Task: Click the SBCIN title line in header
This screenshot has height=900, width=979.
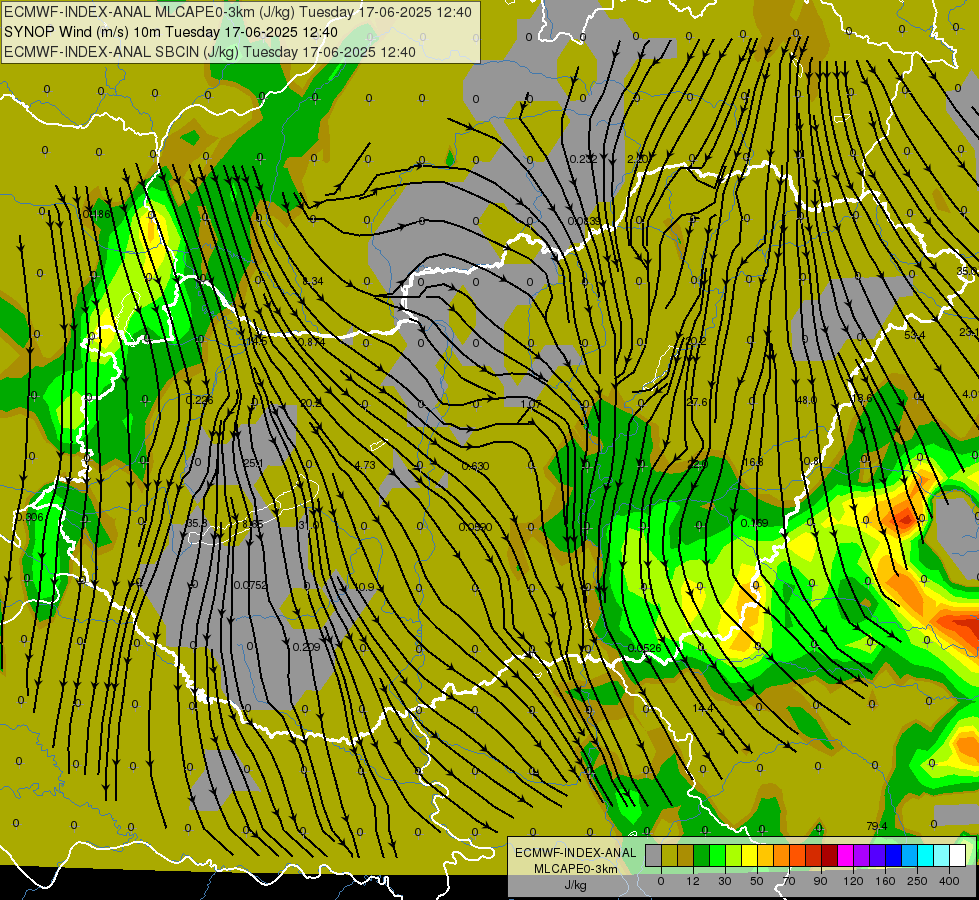Action: (x=210, y=52)
